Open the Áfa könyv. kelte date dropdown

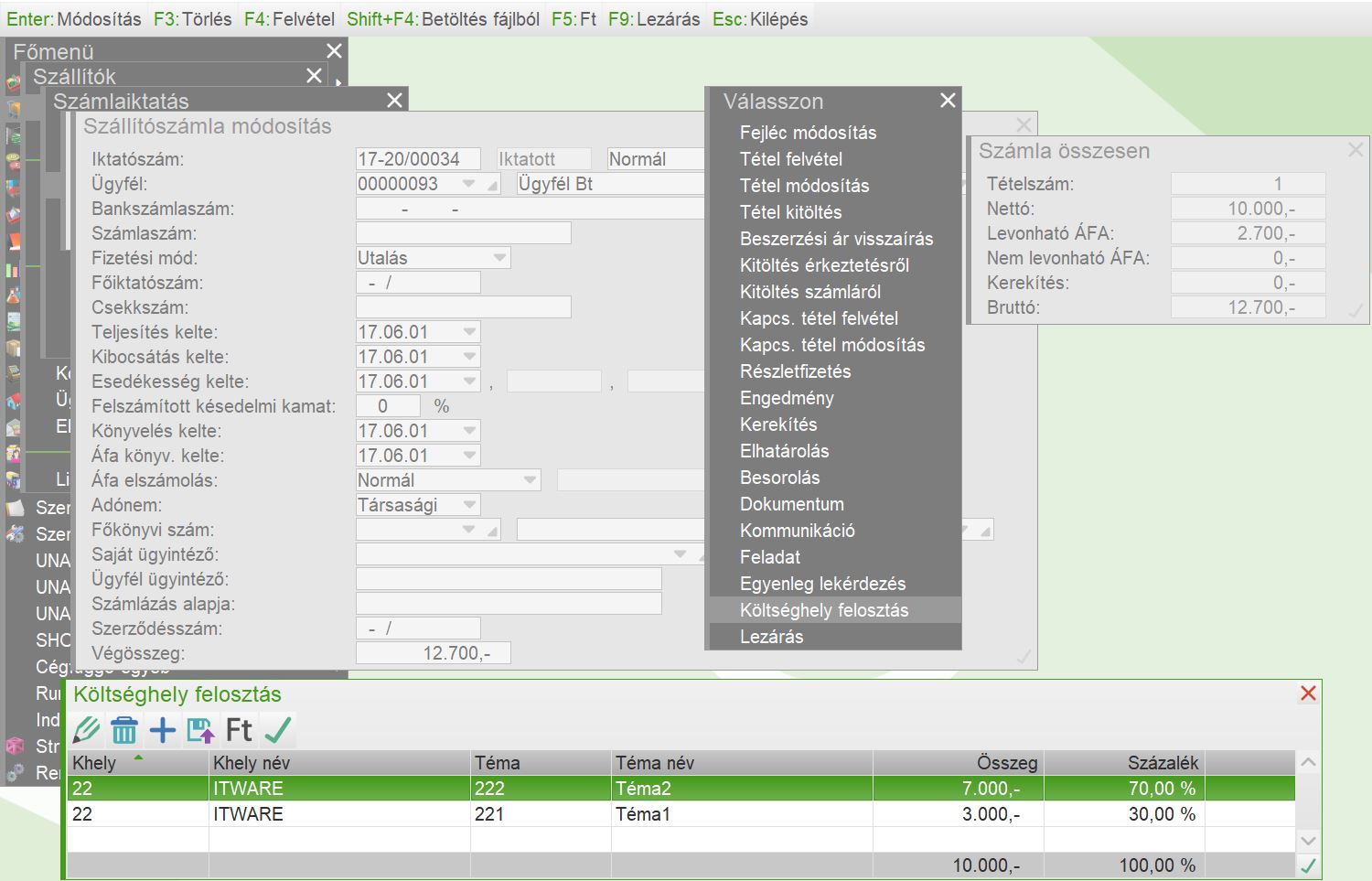(469, 456)
